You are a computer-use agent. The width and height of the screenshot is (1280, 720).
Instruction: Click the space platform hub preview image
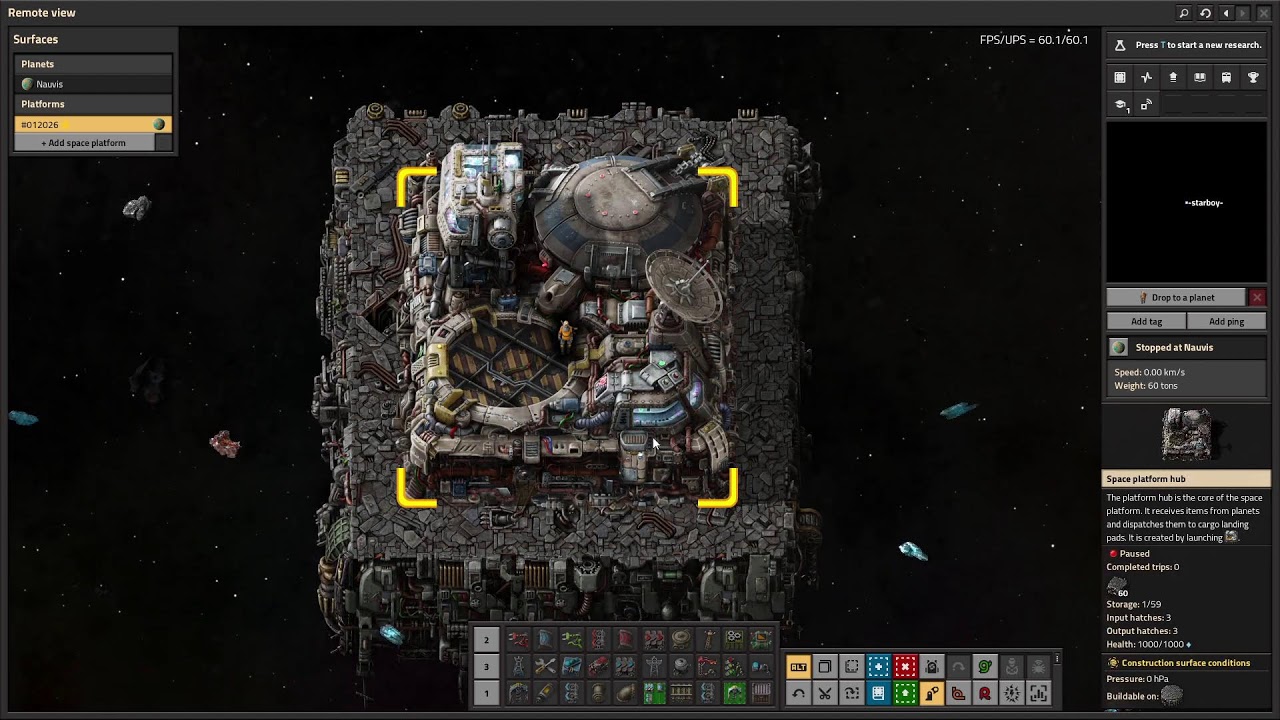click(x=1186, y=434)
